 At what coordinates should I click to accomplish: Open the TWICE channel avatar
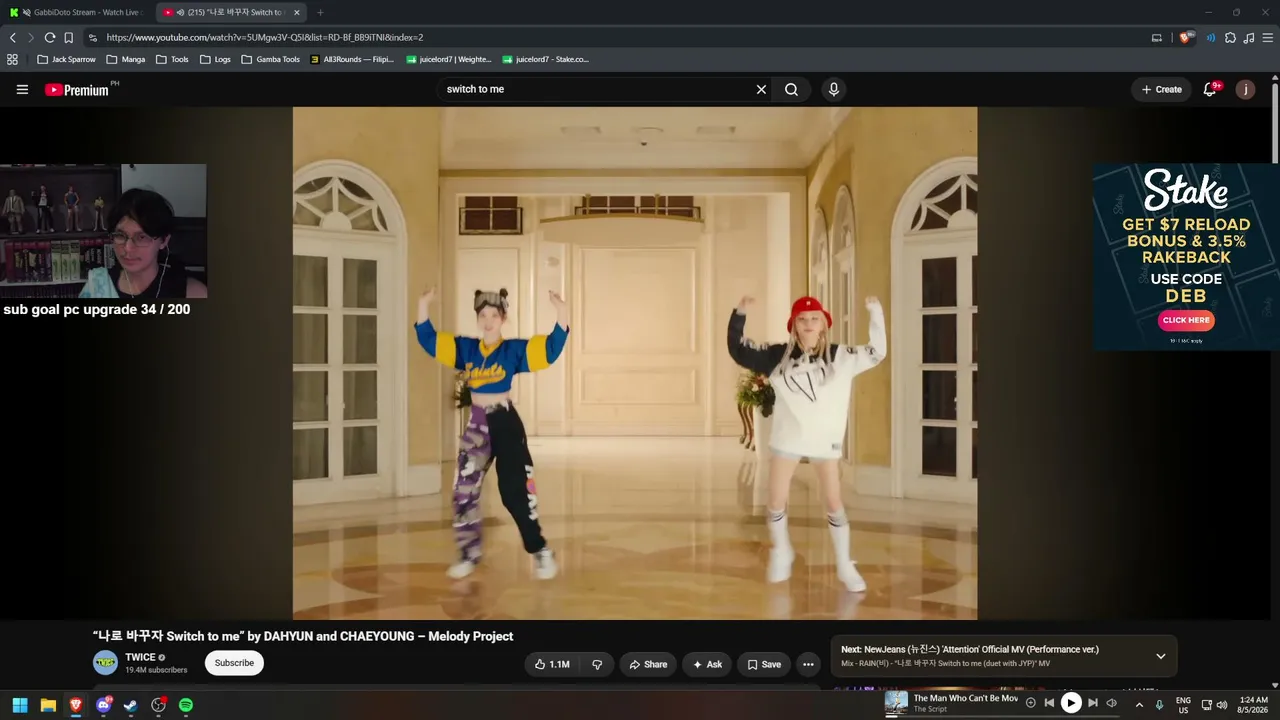pos(105,663)
